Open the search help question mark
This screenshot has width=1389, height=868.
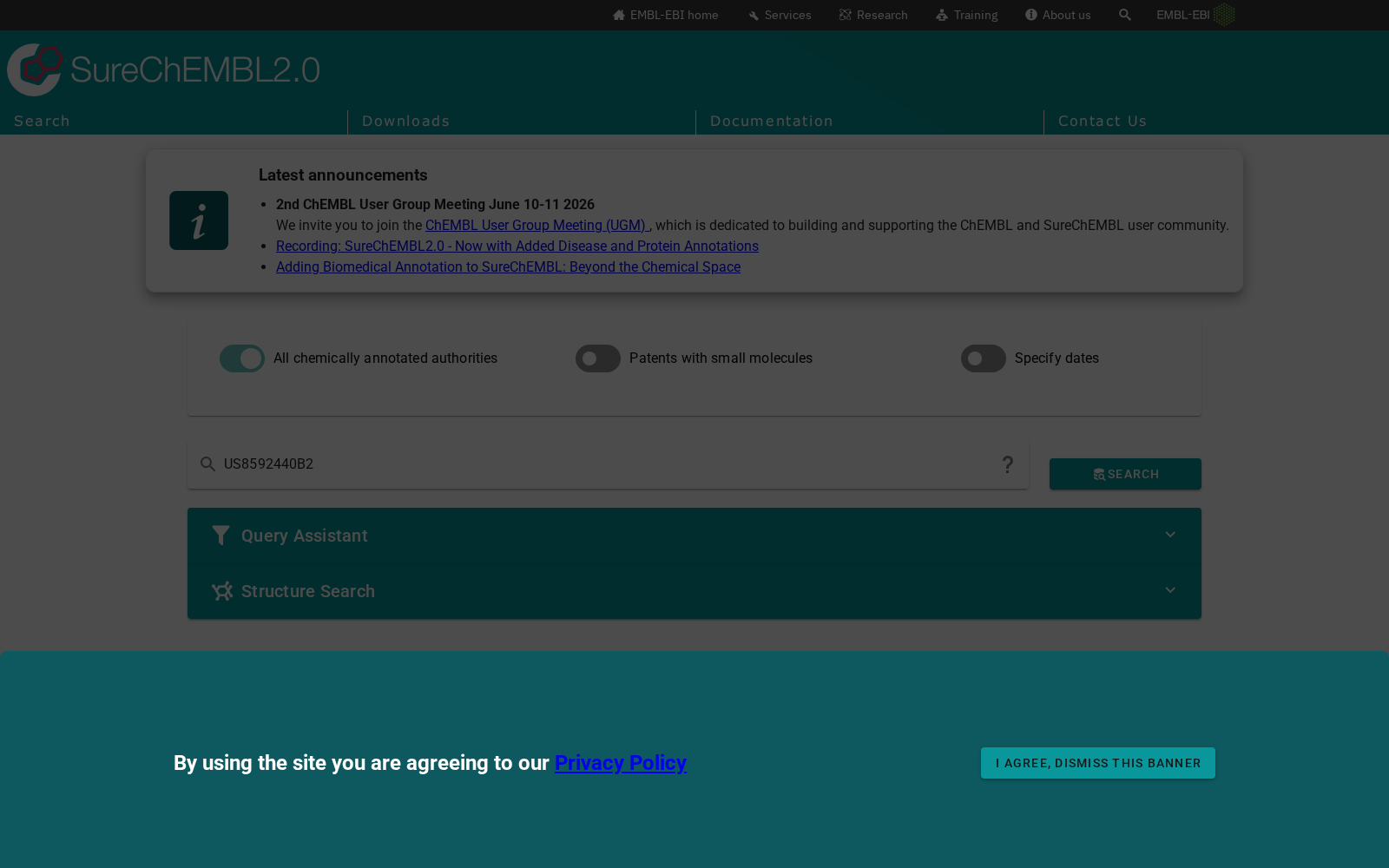coord(1008,465)
